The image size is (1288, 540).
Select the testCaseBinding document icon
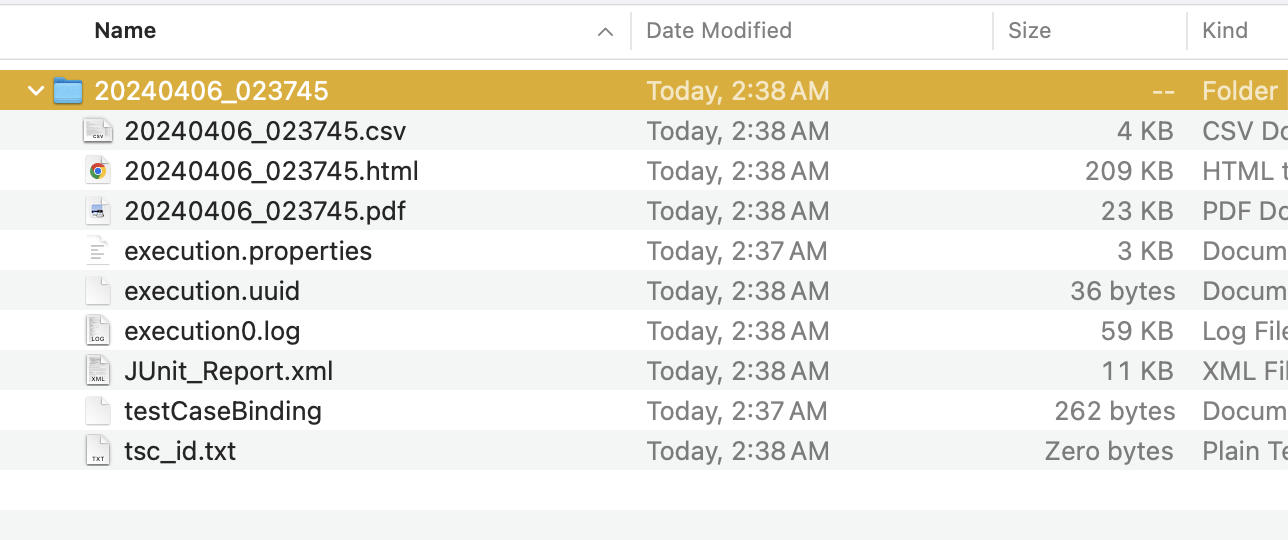(97, 411)
